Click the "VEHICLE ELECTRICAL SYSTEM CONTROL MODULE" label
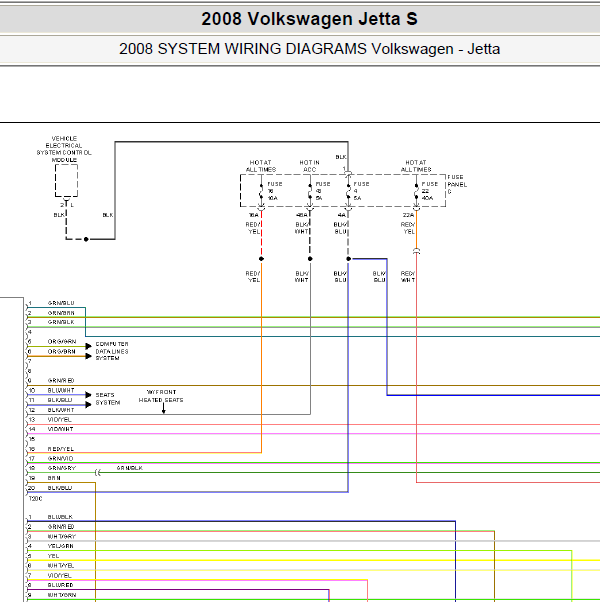Viewport: 600px width, 602px height. click(64, 149)
